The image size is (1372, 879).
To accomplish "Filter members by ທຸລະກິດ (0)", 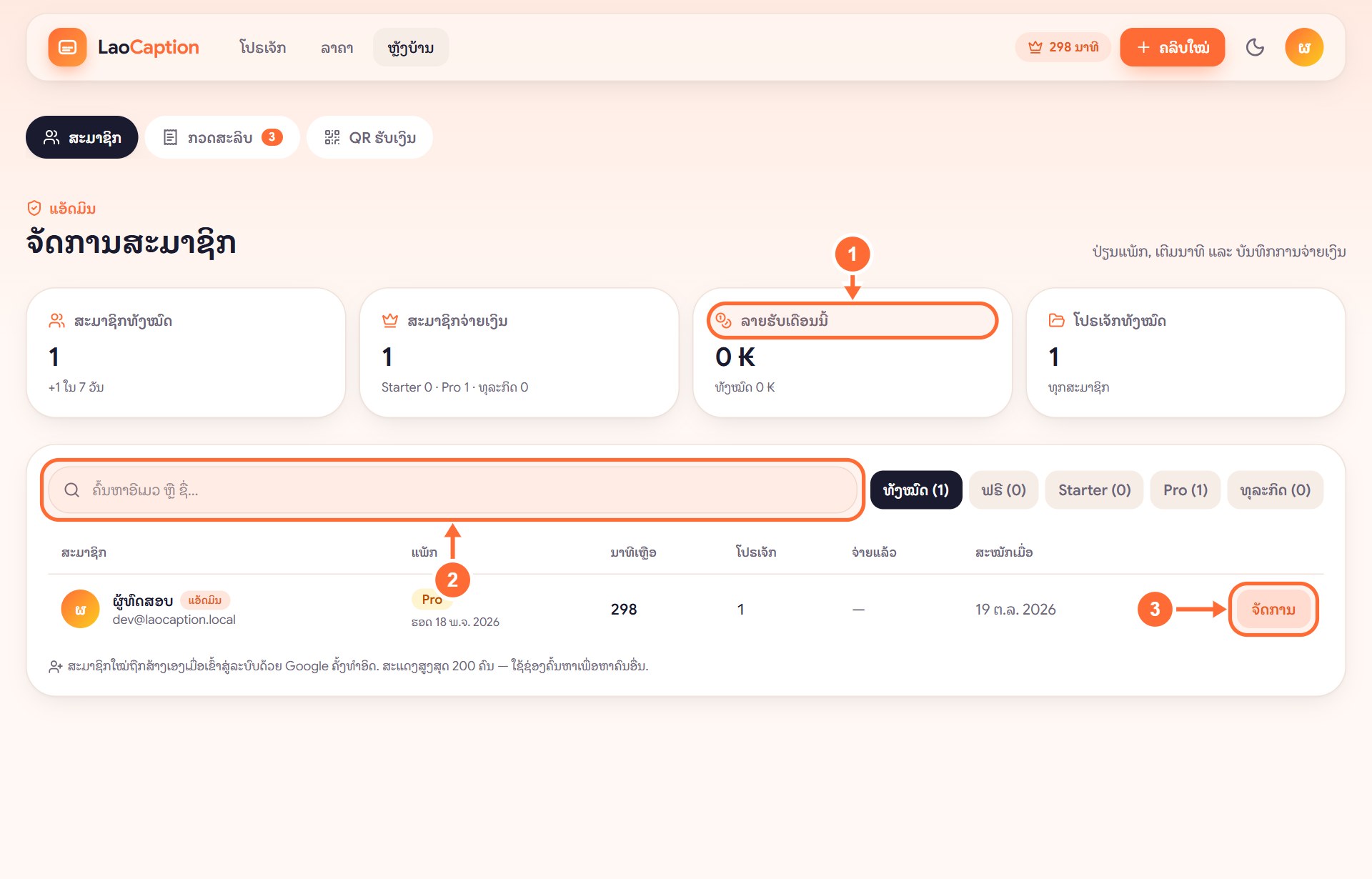I will [x=1275, y=490].
